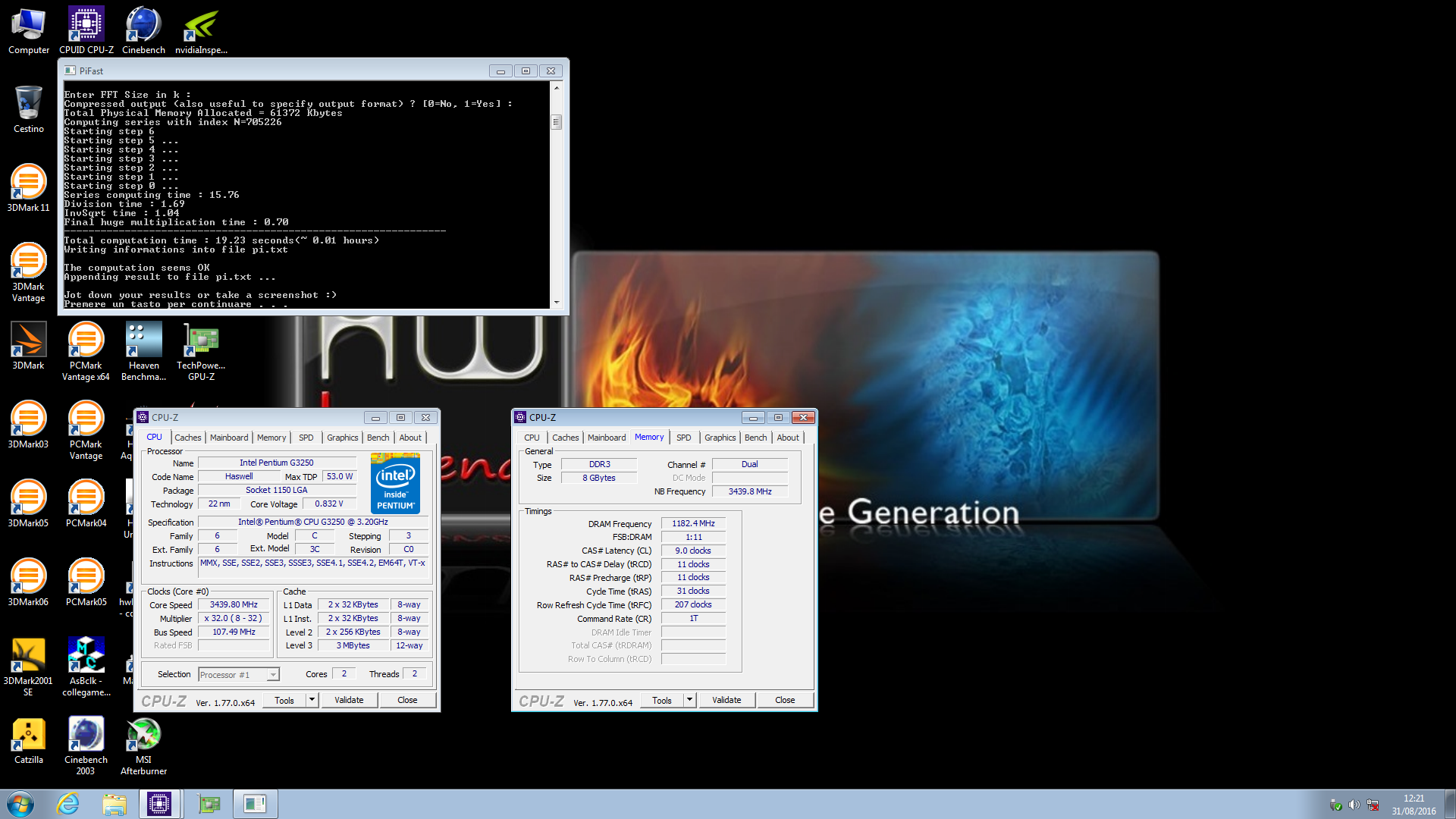1456x819 pixels.
Task: Launch the TechPowerUp GPU-Z shortcut
Action: 201,350
